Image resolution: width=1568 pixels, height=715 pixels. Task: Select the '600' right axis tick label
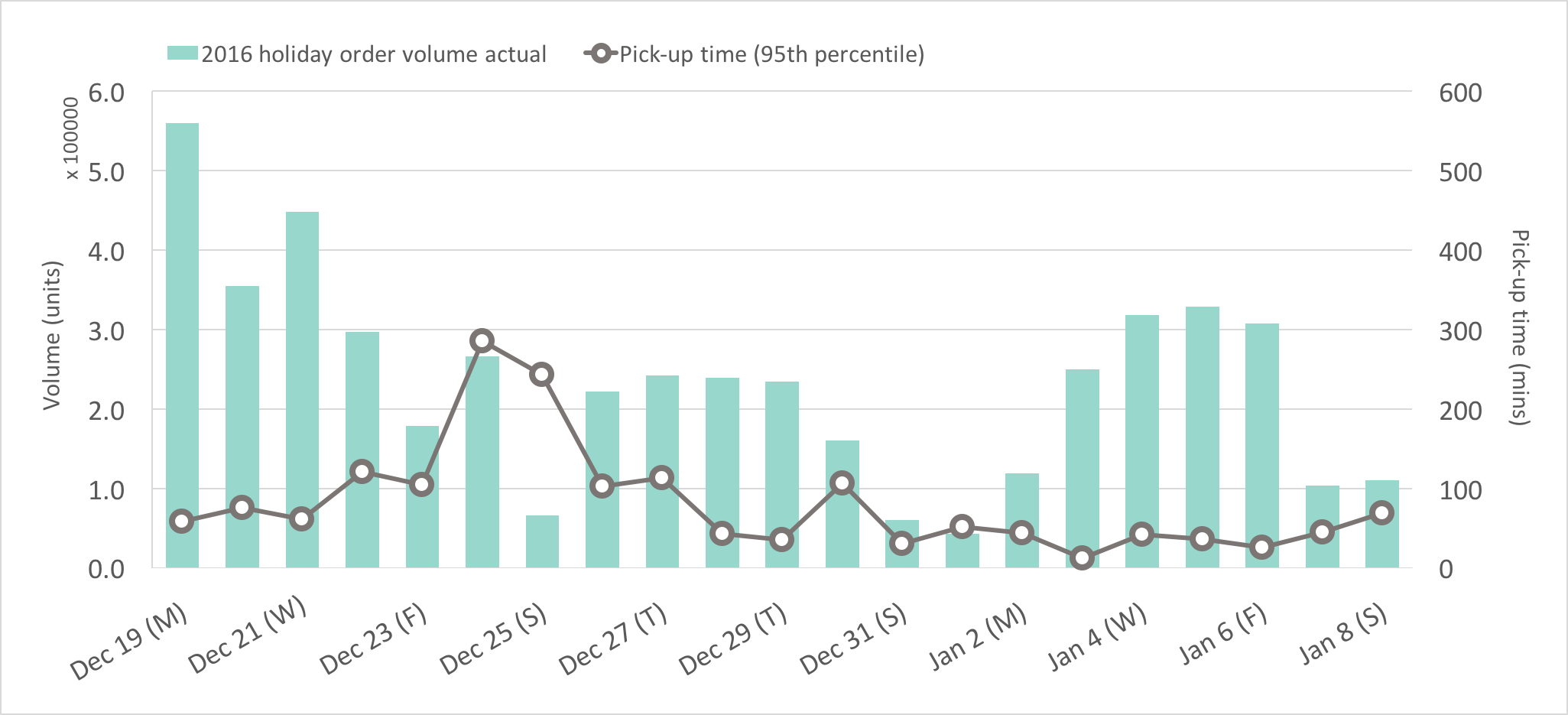click(1460, 93)
